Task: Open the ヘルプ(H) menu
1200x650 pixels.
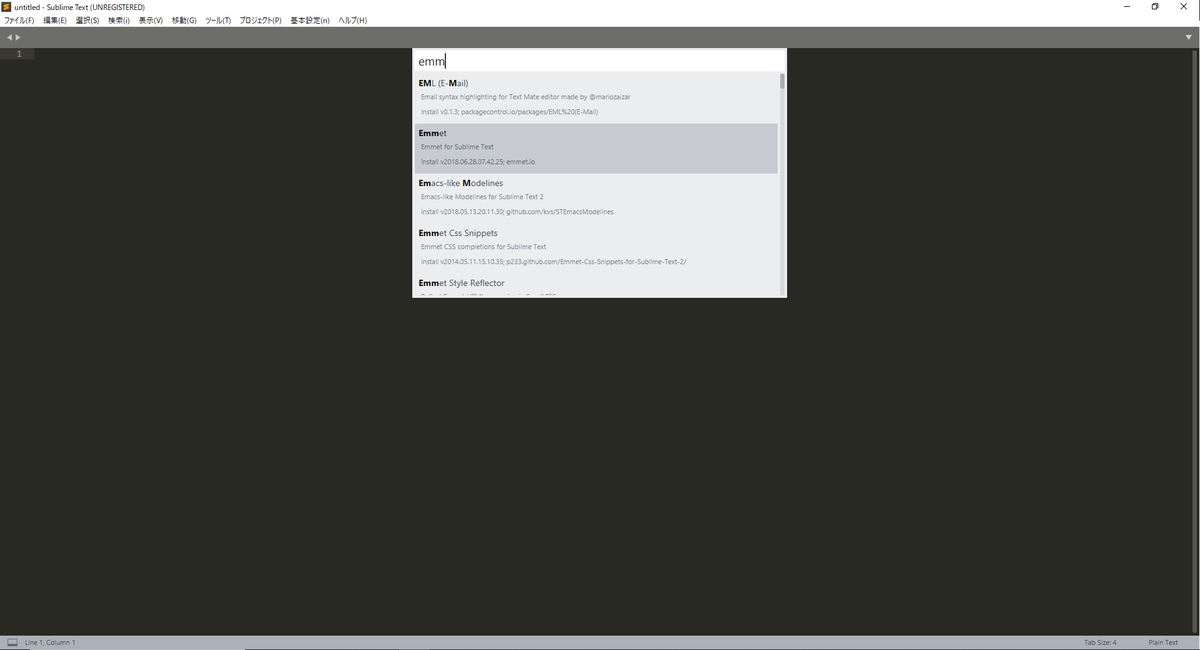Action: pos(352,20)
